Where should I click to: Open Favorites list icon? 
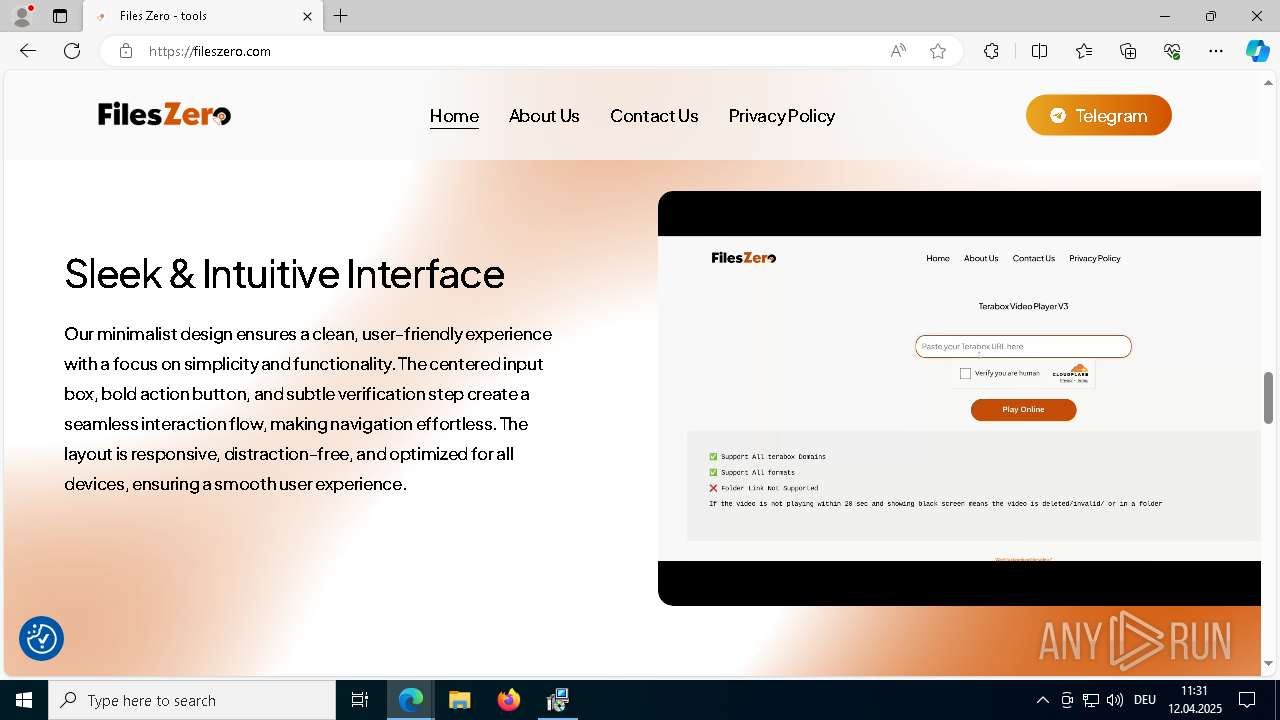point(1084,51)
